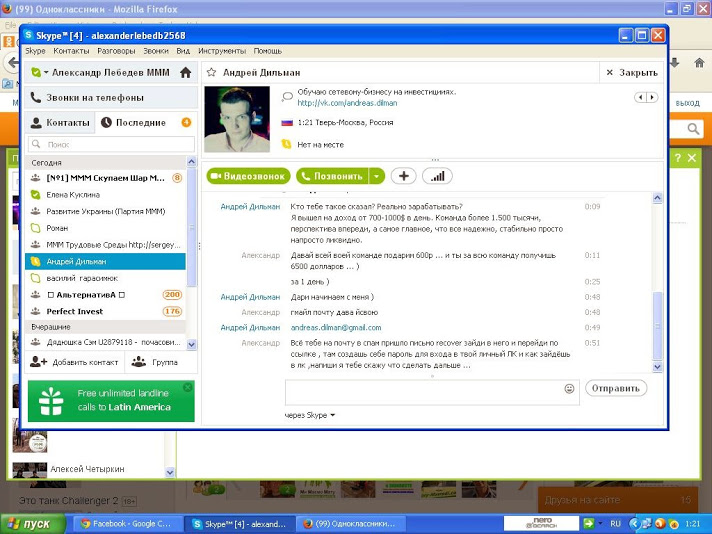This screenshot has height=534, width=712.
Task: Open Звонки на телефоны
Action: click(111, 98)
